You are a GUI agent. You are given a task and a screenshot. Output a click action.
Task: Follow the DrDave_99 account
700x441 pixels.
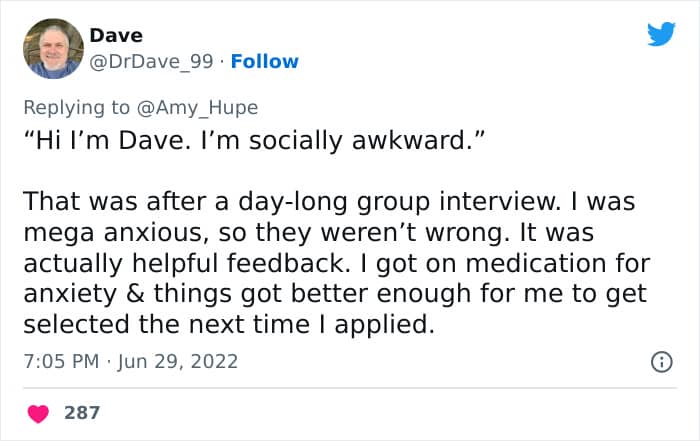(265, 62)
